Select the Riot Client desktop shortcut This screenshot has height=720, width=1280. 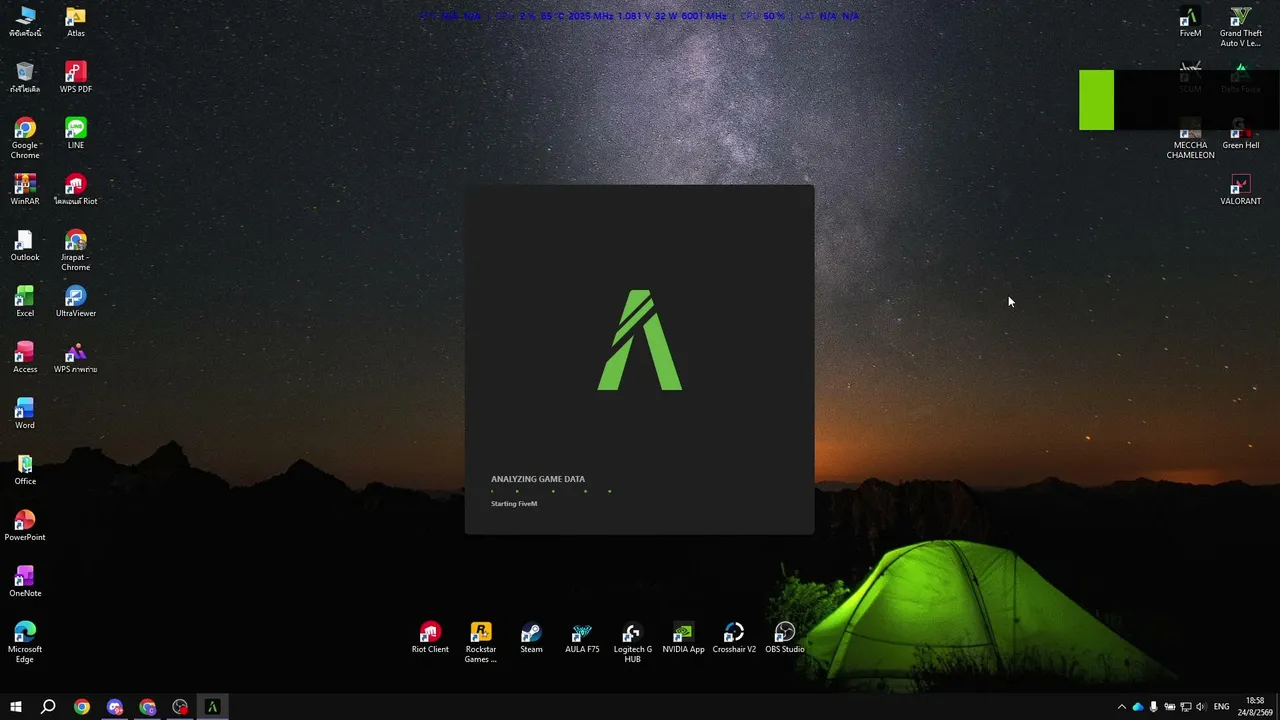[430, 638]
